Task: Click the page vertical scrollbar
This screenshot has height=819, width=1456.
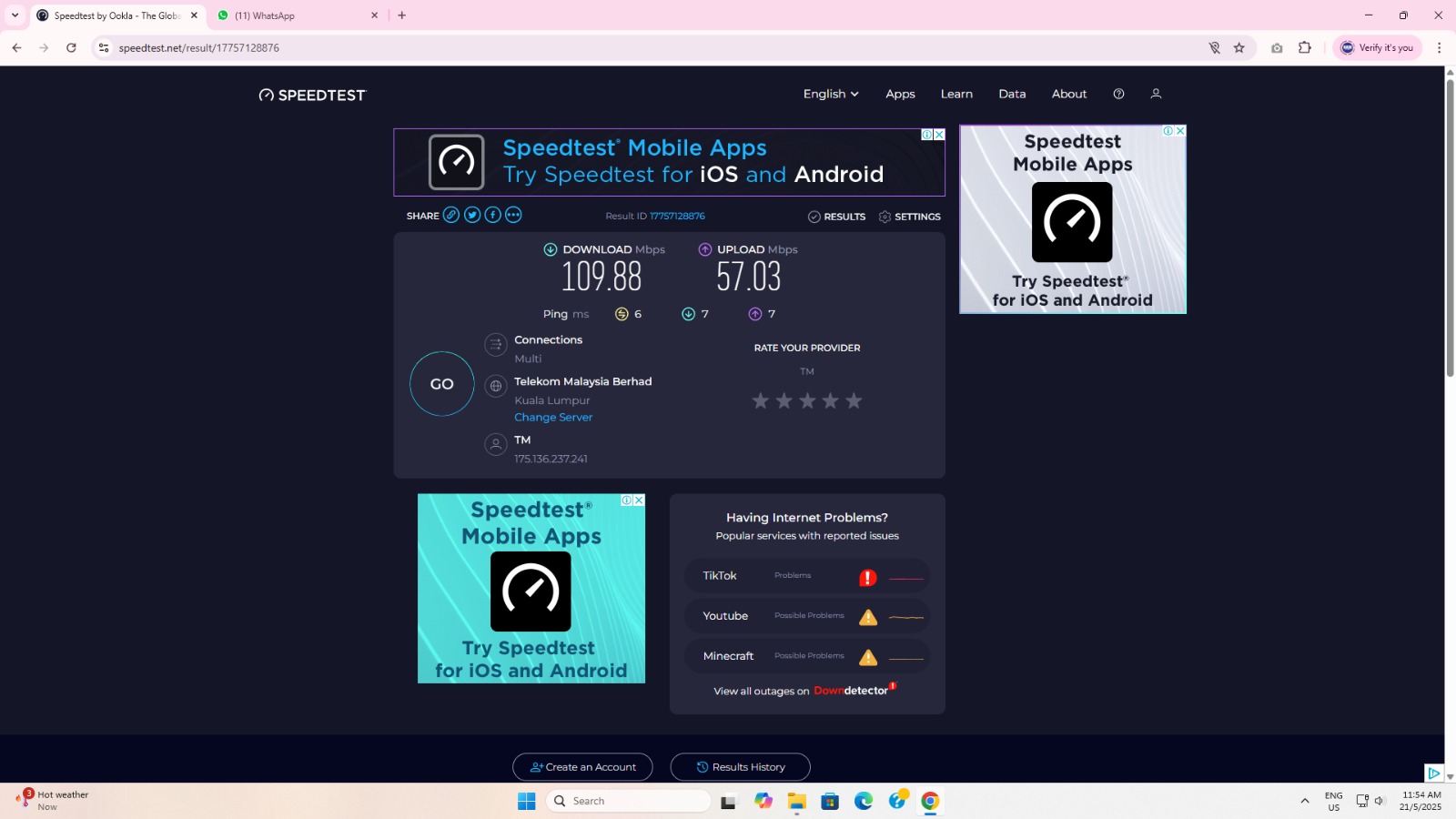Action: (x=1450, y=227)
